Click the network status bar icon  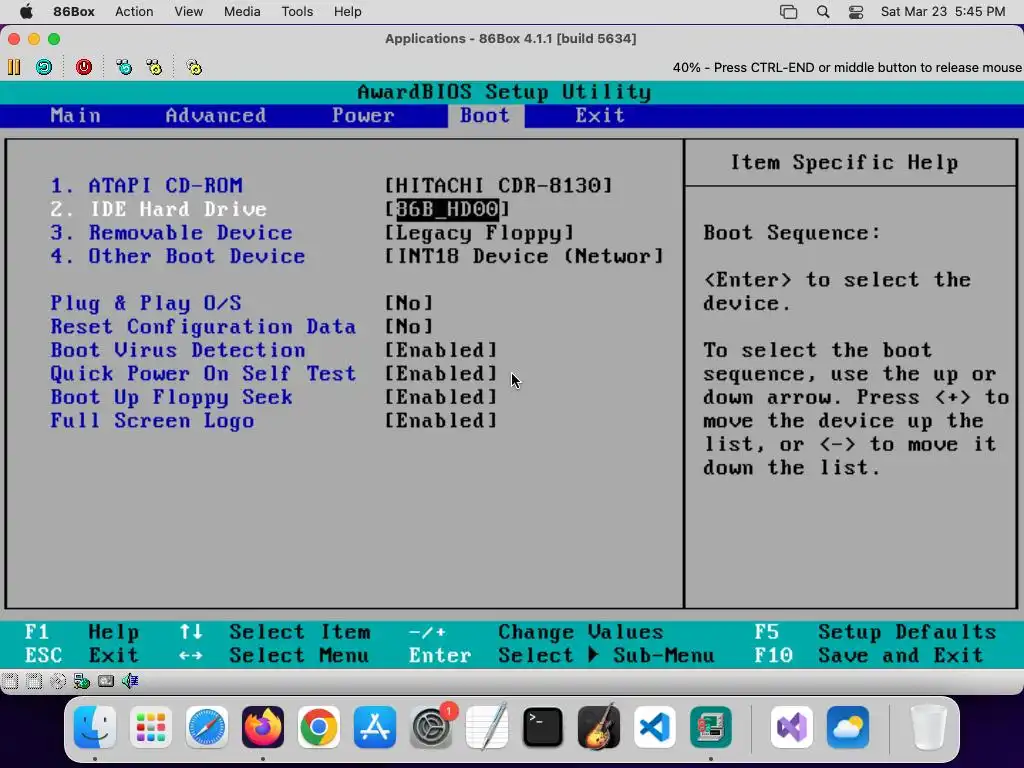82,682
